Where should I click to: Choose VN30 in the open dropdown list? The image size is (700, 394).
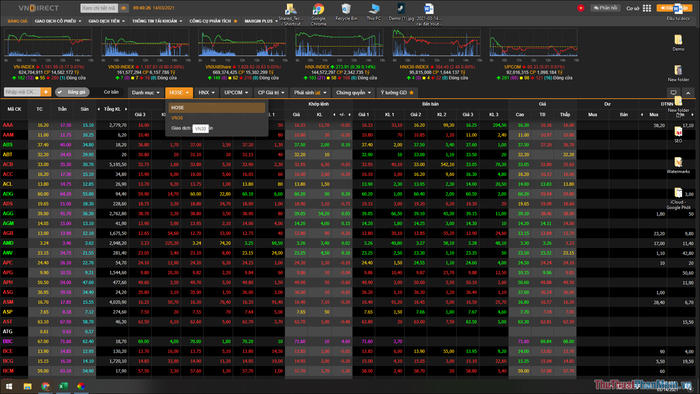point(217,118)
